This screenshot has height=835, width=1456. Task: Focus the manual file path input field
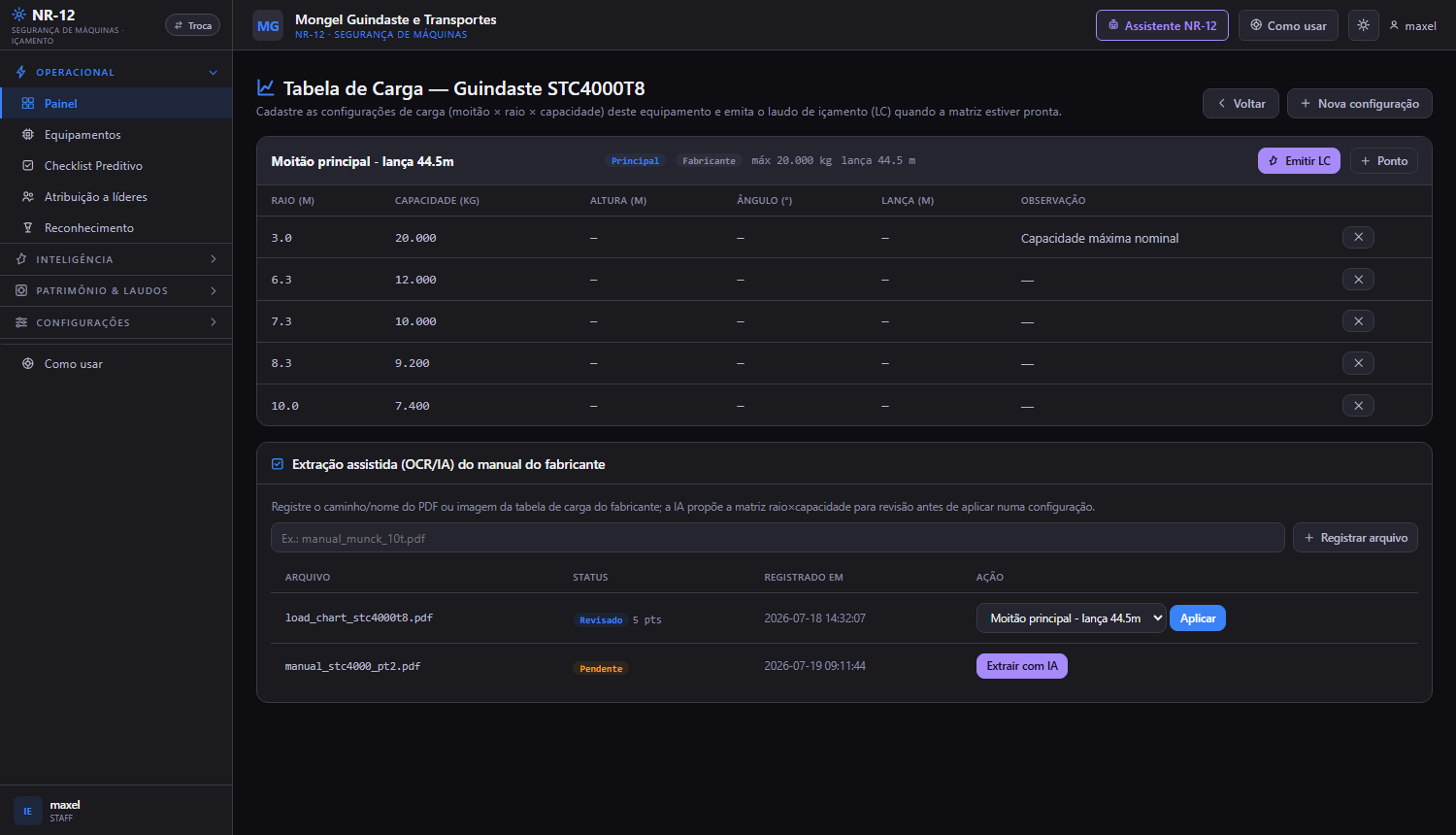(778, 538)
